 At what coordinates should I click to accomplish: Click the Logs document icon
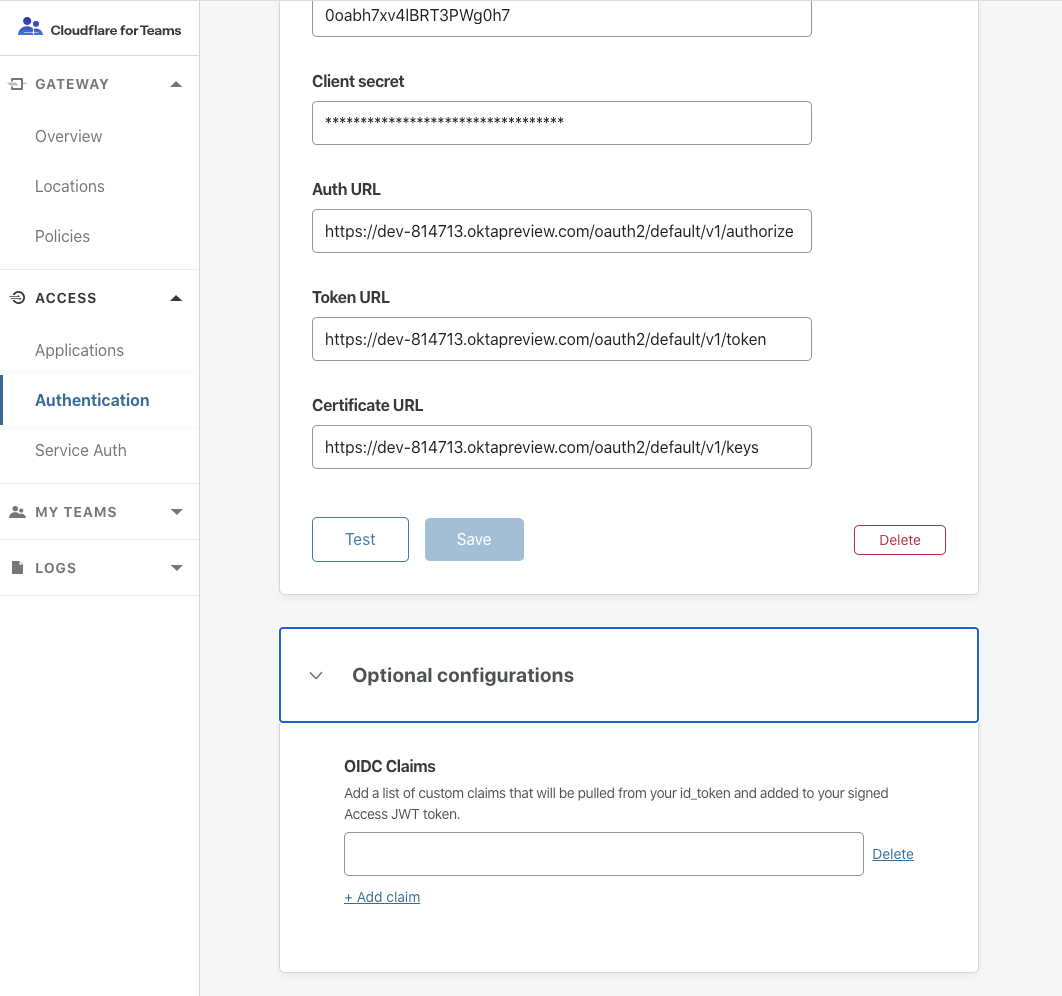click(x=17, y=568)
